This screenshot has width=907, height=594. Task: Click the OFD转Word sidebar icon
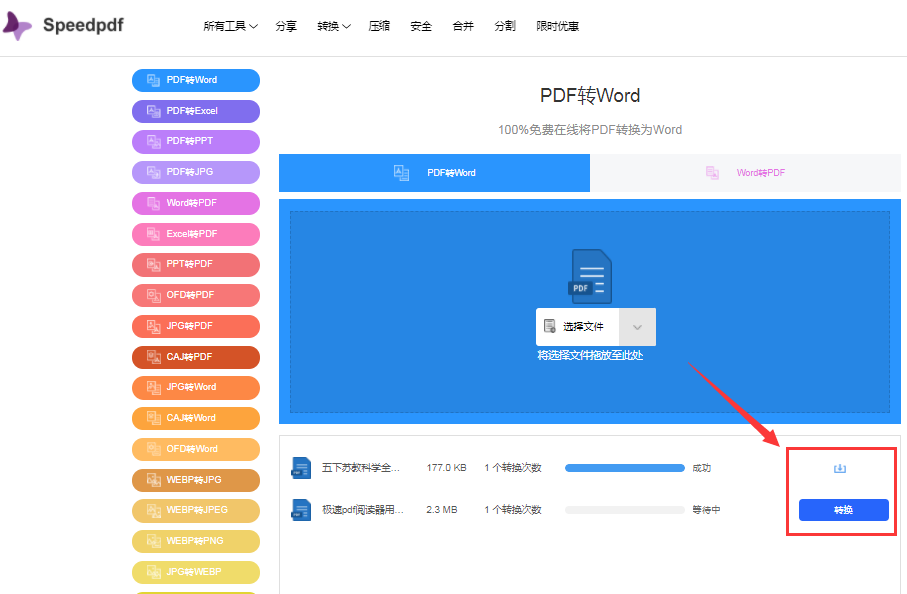tap(153, 449)
